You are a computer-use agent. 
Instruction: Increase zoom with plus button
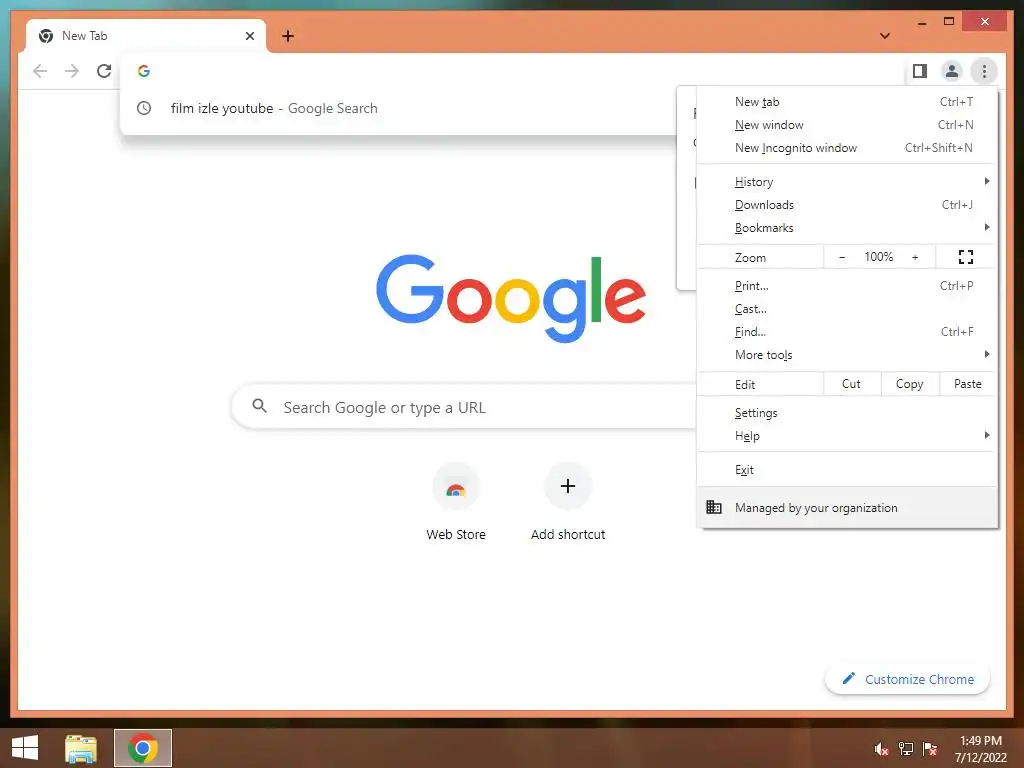pos(915,257)
